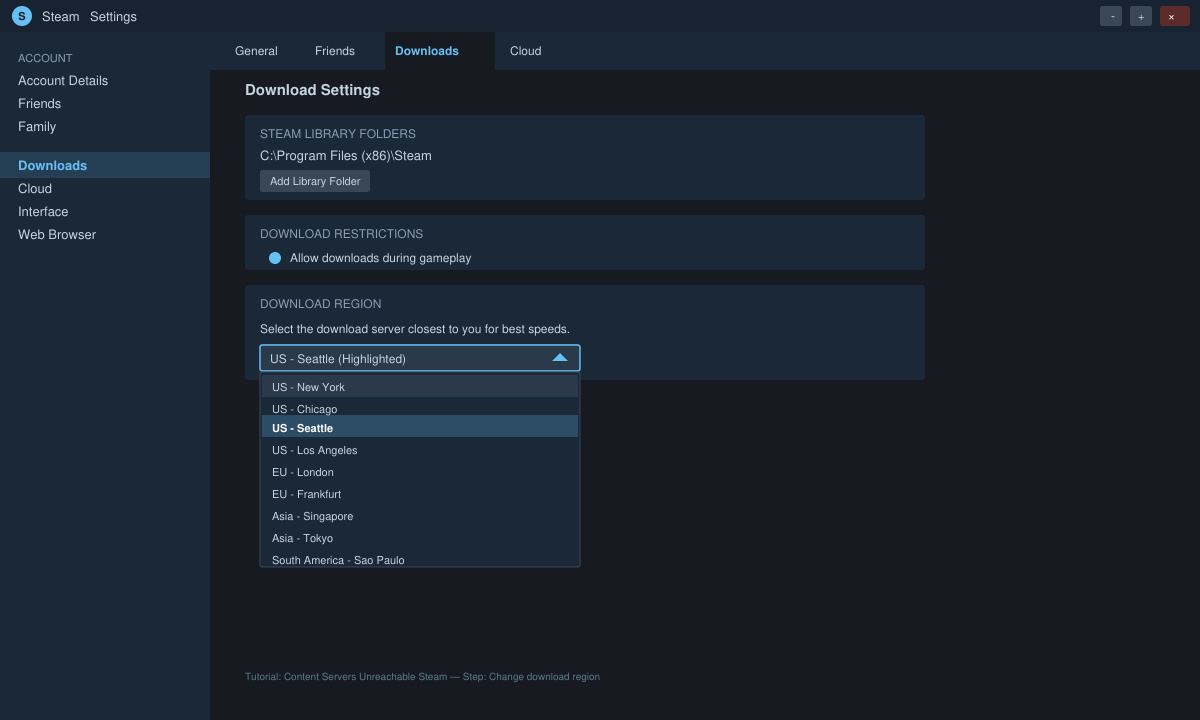Maximize the Steam settings window
The height and width of the screenshot is (720, 1200).
click(x=1141, y=16)
